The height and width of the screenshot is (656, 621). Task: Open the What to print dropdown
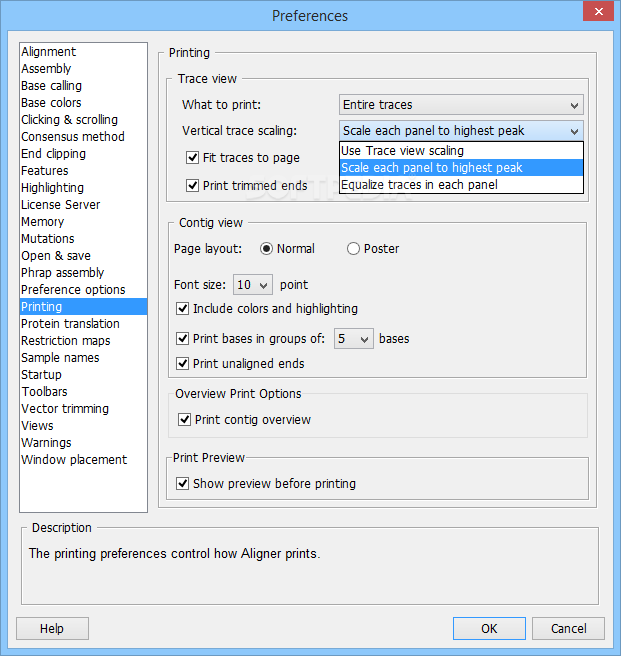[461, 105]
